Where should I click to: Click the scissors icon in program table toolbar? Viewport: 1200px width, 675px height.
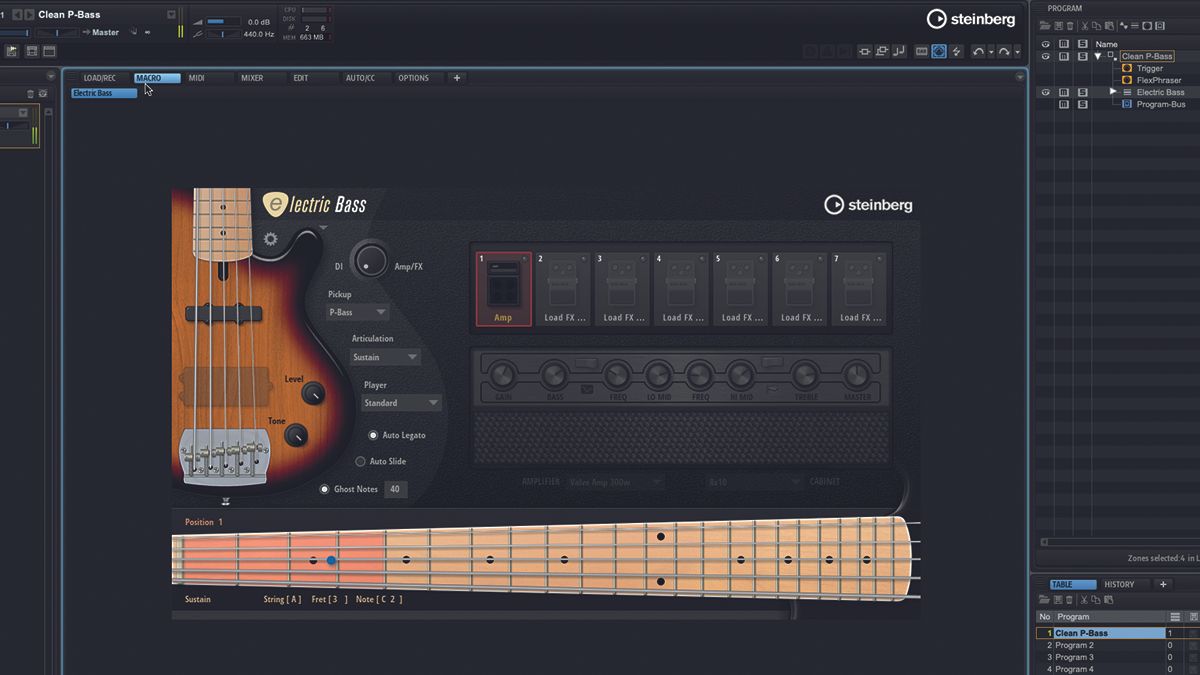(1084, 600)
